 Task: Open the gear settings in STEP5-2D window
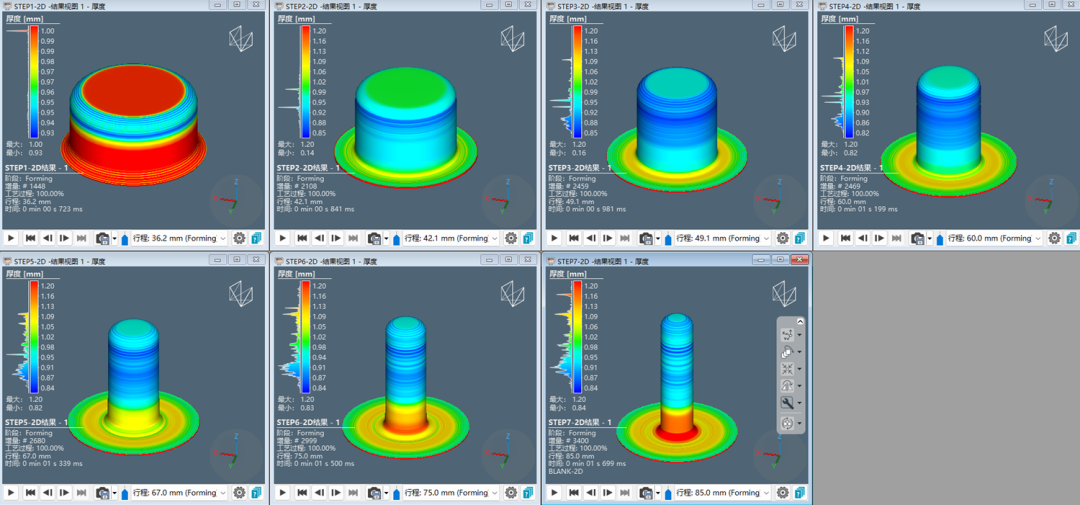pyautogui.click(x=239, y=493)
